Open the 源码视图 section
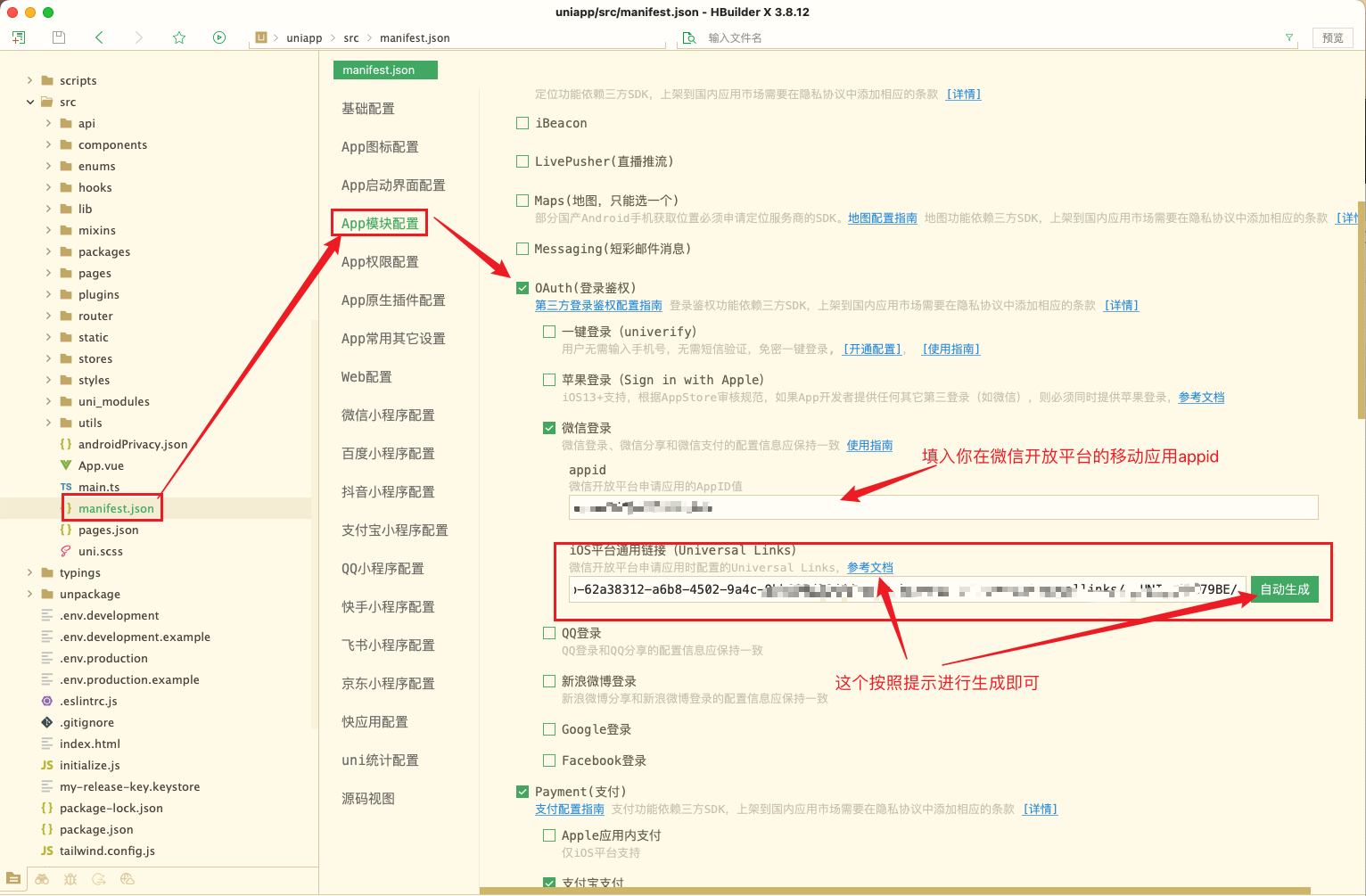 368,798
